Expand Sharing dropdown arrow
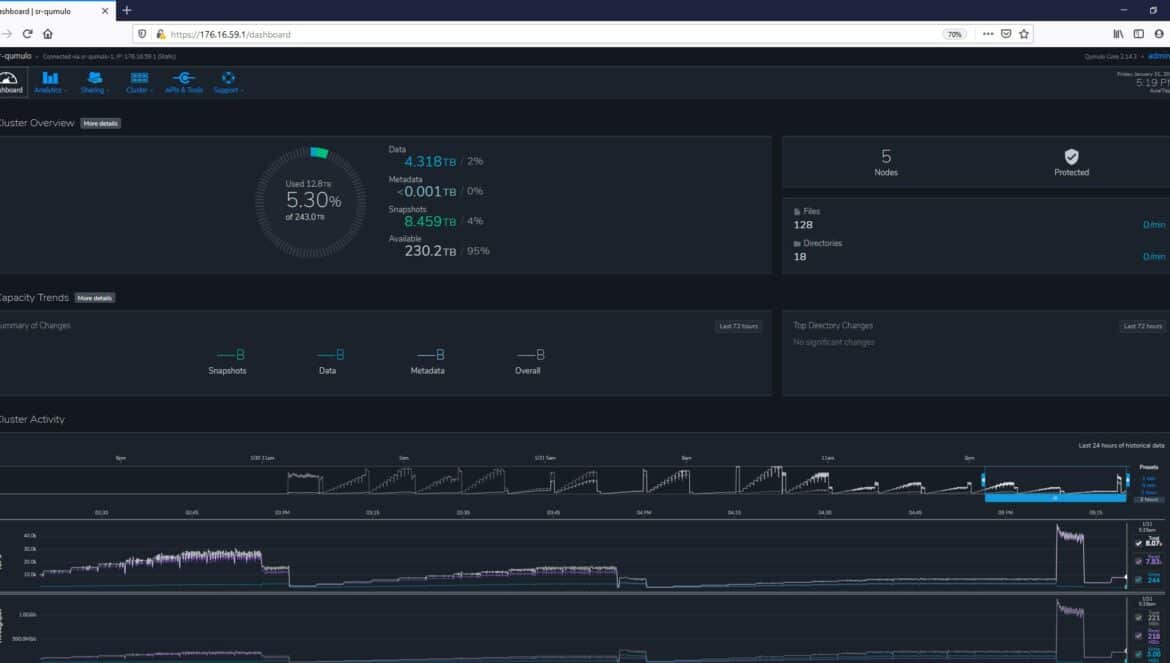The image size is (1170, 663). pyautogui.click(x=108, y=90)
